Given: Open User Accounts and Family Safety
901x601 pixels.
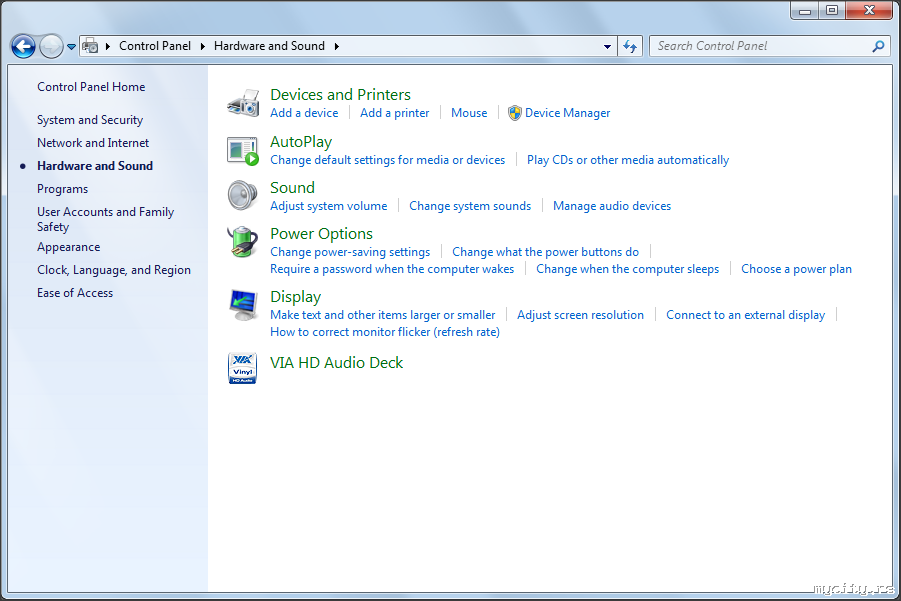Looking at the screenshot, I should [105, 219].
